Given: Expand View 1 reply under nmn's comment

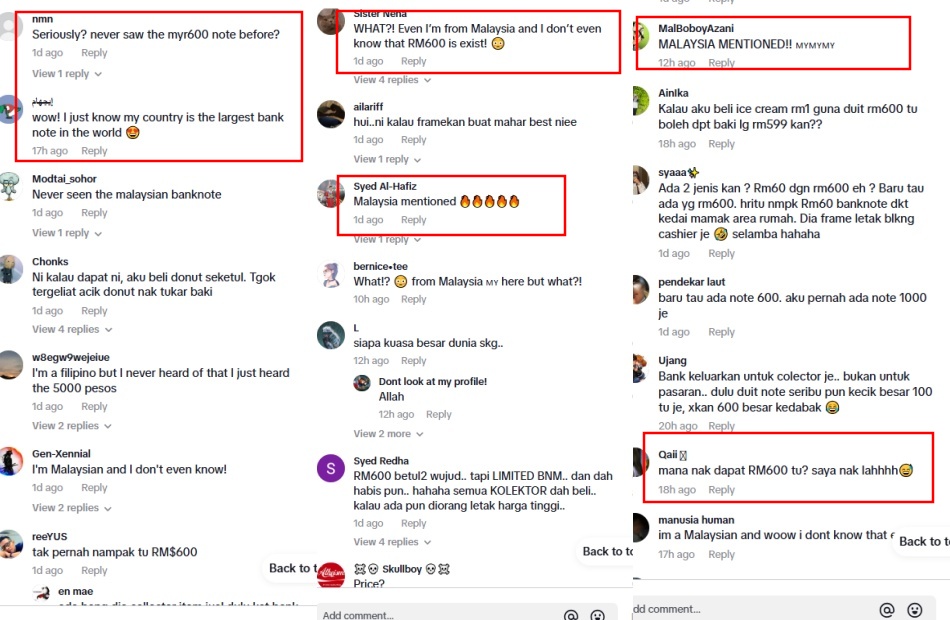Looking at the screenshot, I should point(67,73).
